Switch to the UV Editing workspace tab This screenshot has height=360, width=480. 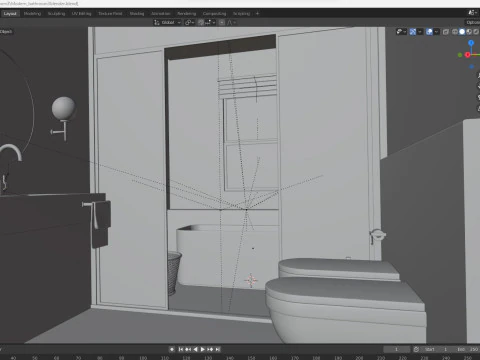pyautogui.click(x=81, y=14)
